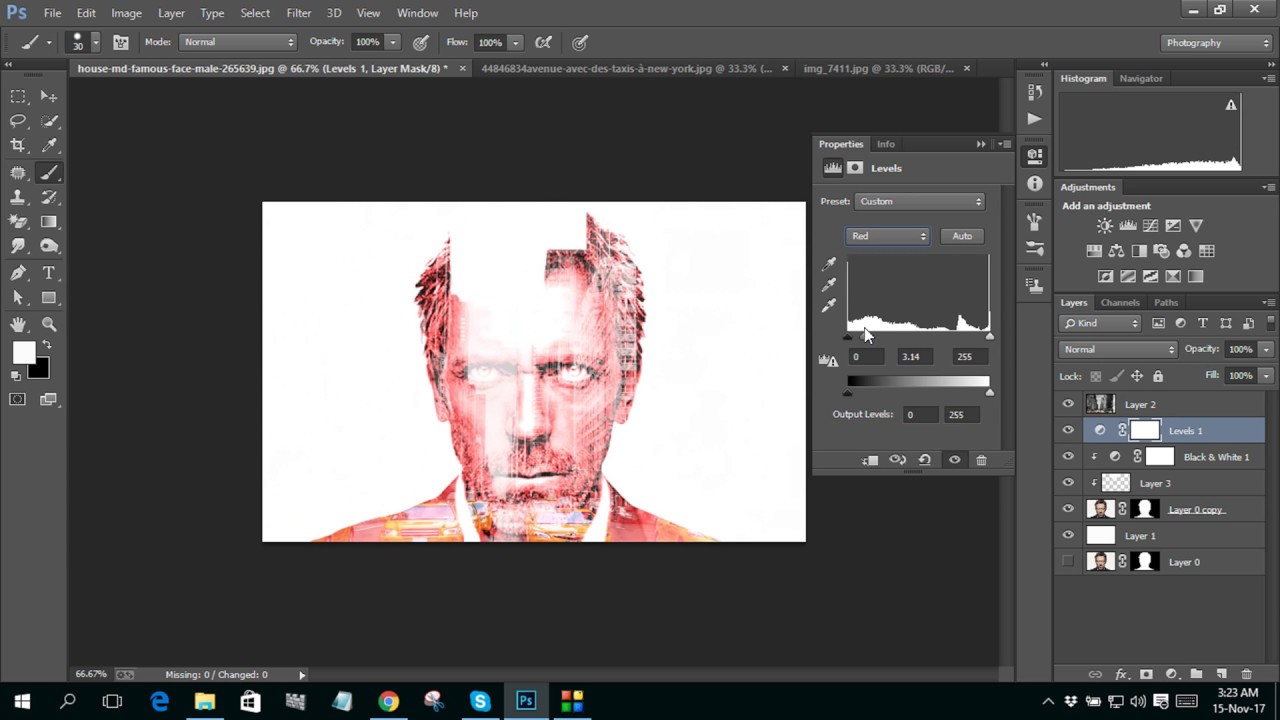Toggle Layer 1 visibility off
This screenshot has height=720, width=1280.
click(x=1068, y=536)
